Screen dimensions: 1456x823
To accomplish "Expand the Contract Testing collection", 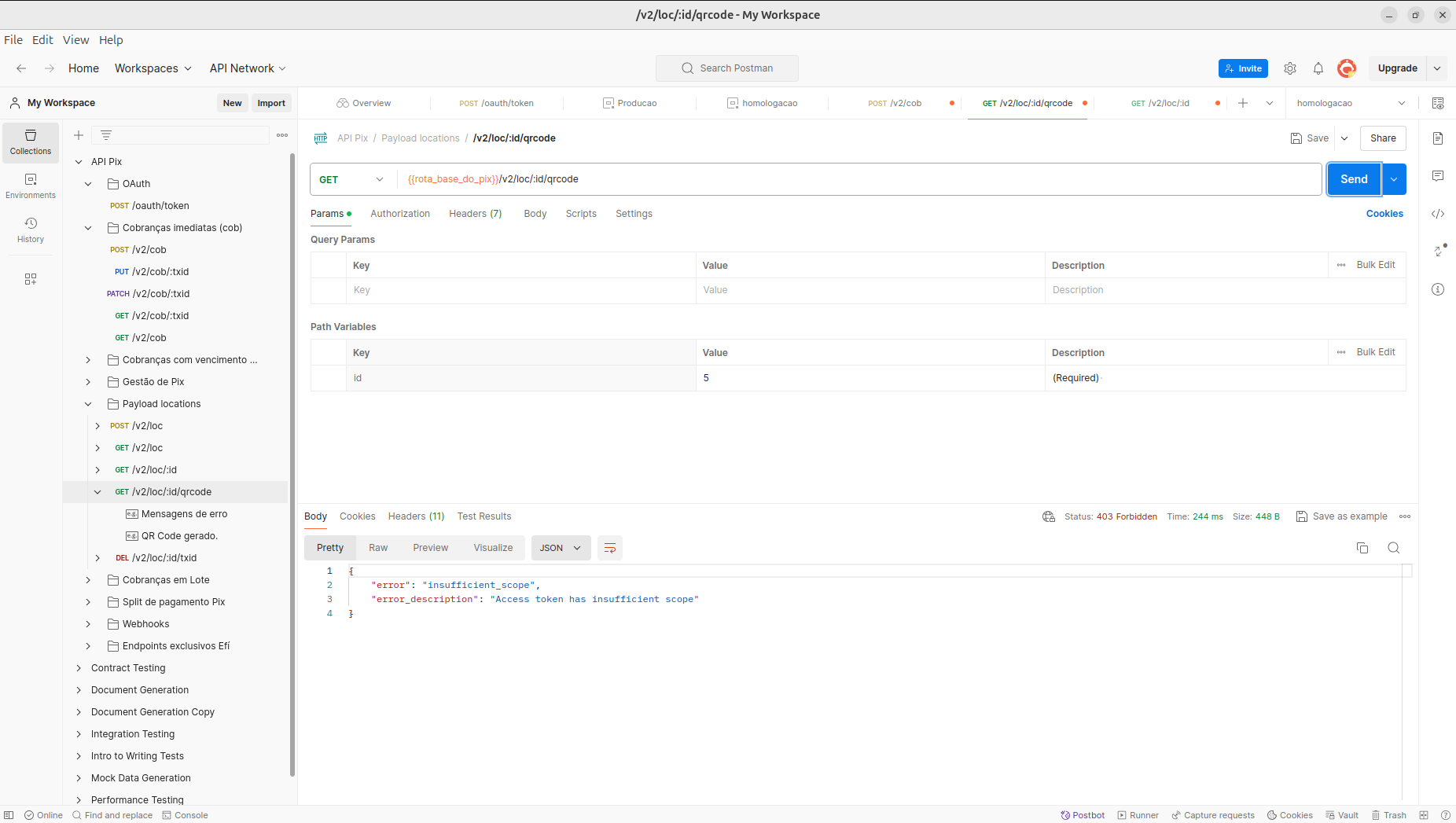I will tap(79, 668).
